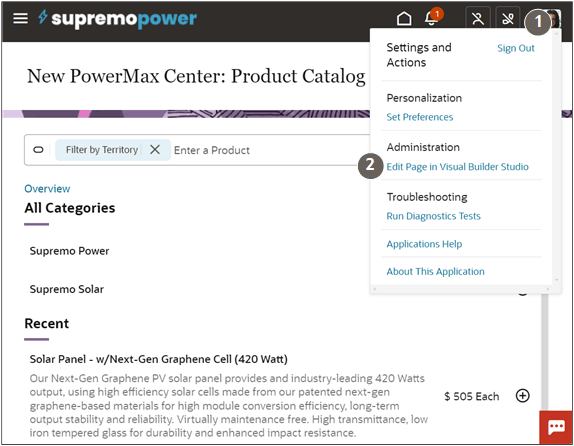This screenshot has height=446, width=574.
Task: Go to the Home page icon
Action: [x=404, y=18]
